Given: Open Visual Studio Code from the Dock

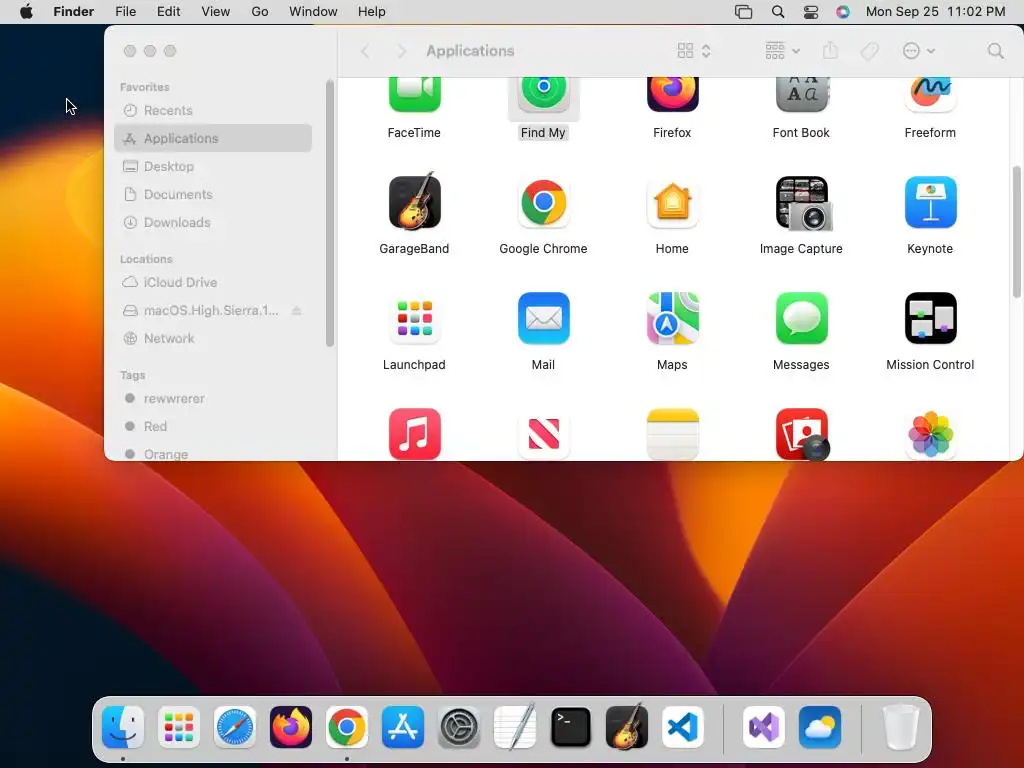Looking at the screenshot, I should click(682, 727).
